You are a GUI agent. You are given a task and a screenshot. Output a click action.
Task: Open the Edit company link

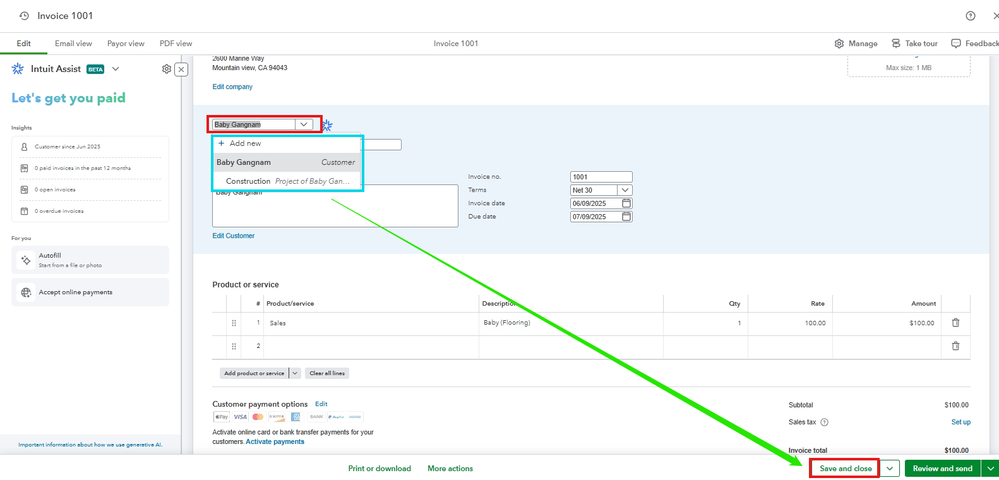click(232, 87)
